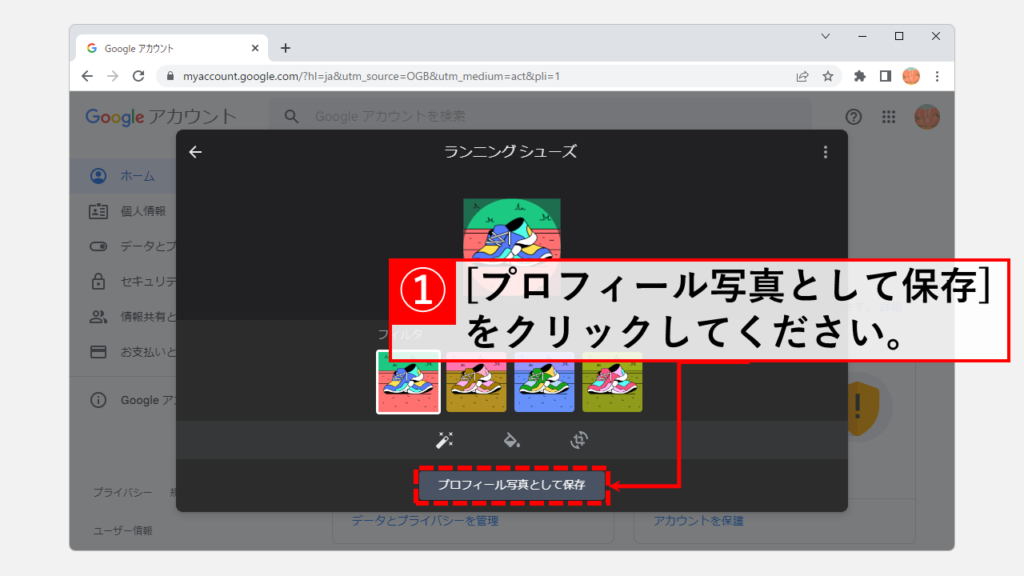Choose the blue background shoe filter
Viewport: 1024px width, 576px height.
[x=544, y=382]
